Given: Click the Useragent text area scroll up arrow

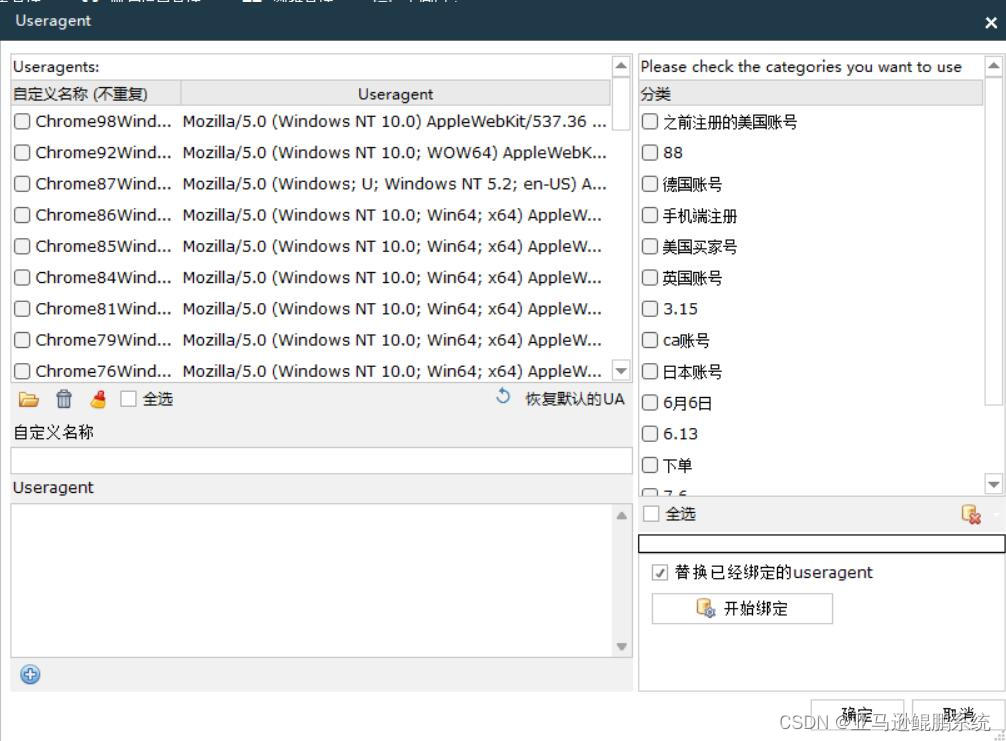Looking at the screenshot, I should pos(622,516).
